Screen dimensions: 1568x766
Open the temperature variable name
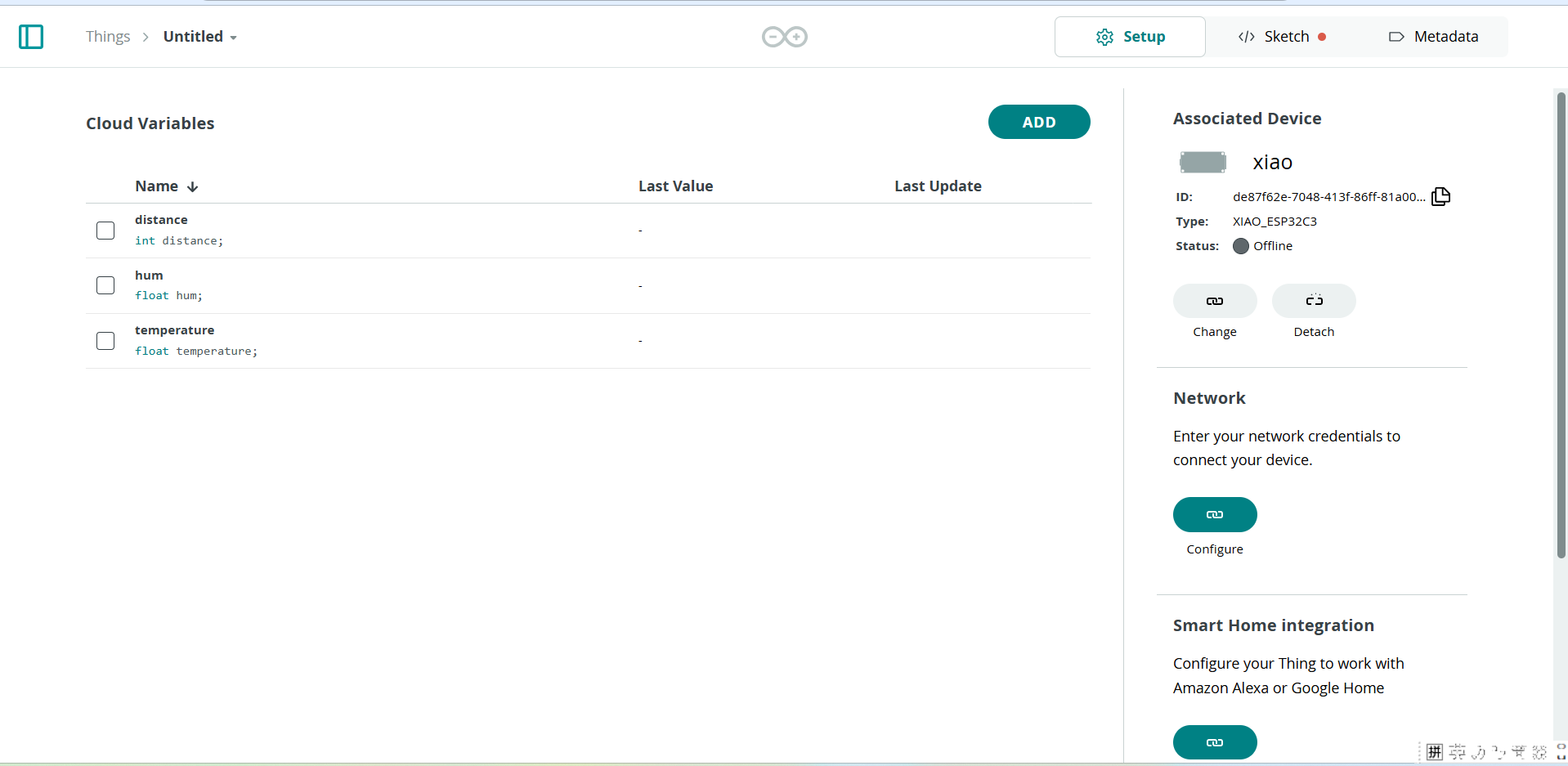(174, 330)
